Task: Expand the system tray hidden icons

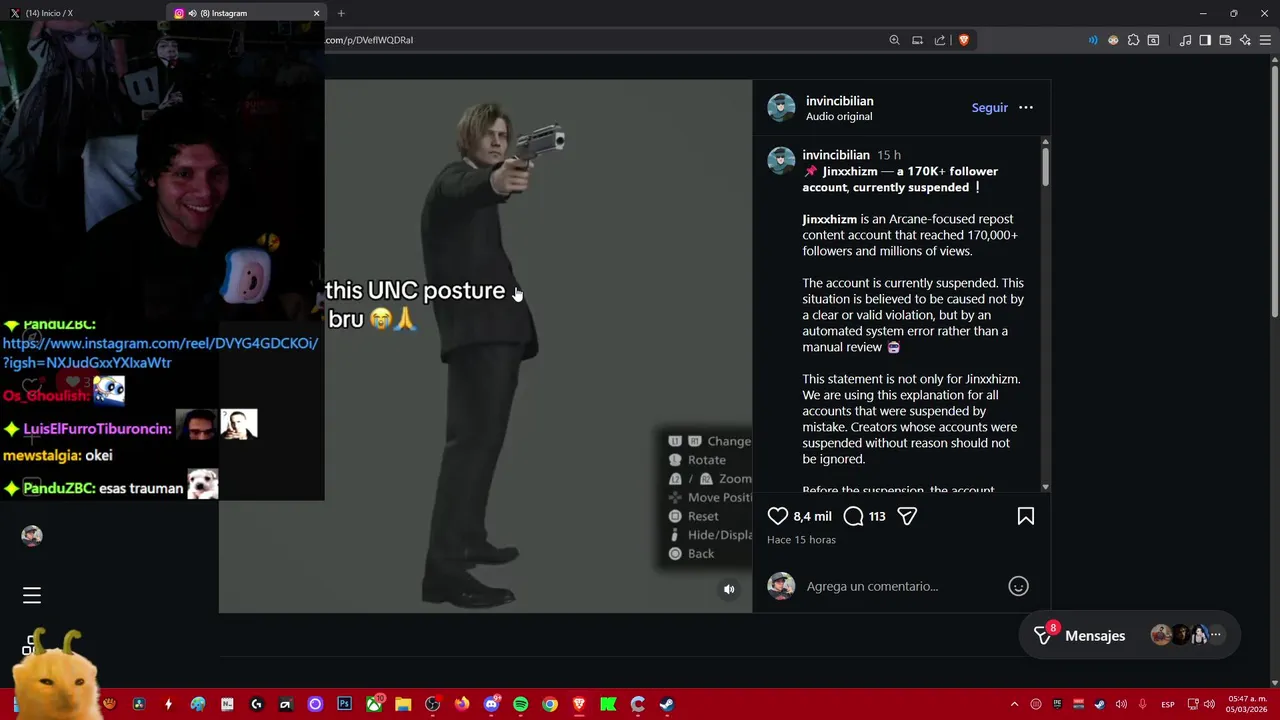Action: pyautogui.click(x=1014, y=704)
